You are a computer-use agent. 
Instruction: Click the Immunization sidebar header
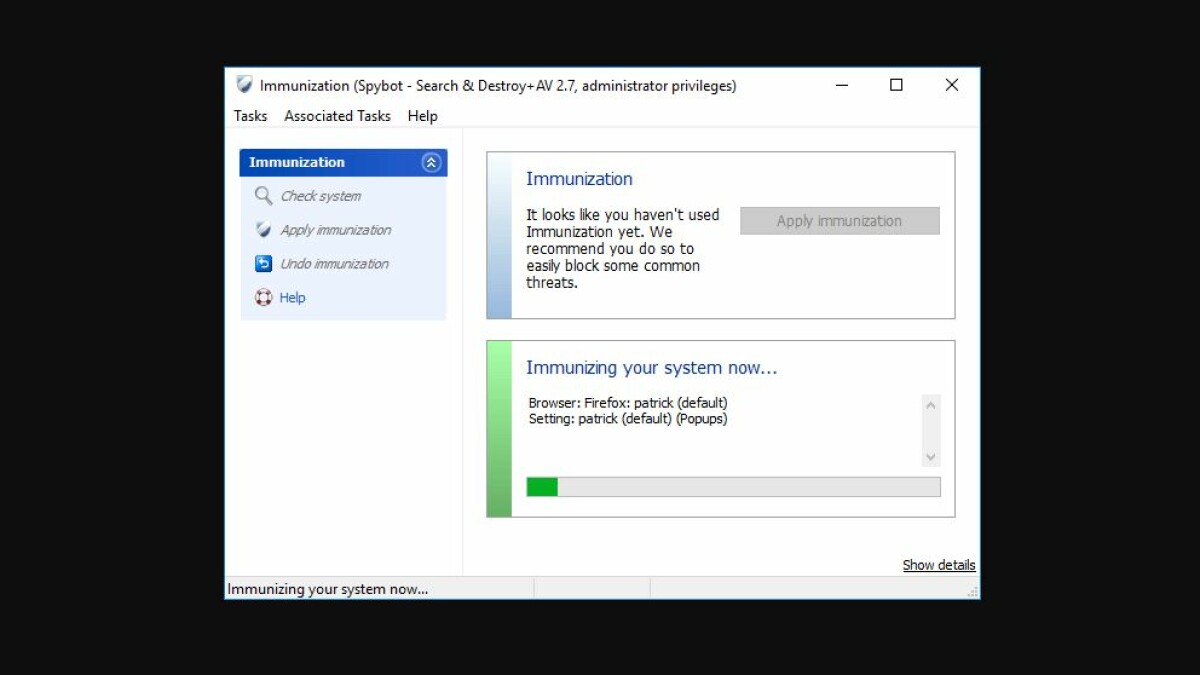(x=343, y=163)
